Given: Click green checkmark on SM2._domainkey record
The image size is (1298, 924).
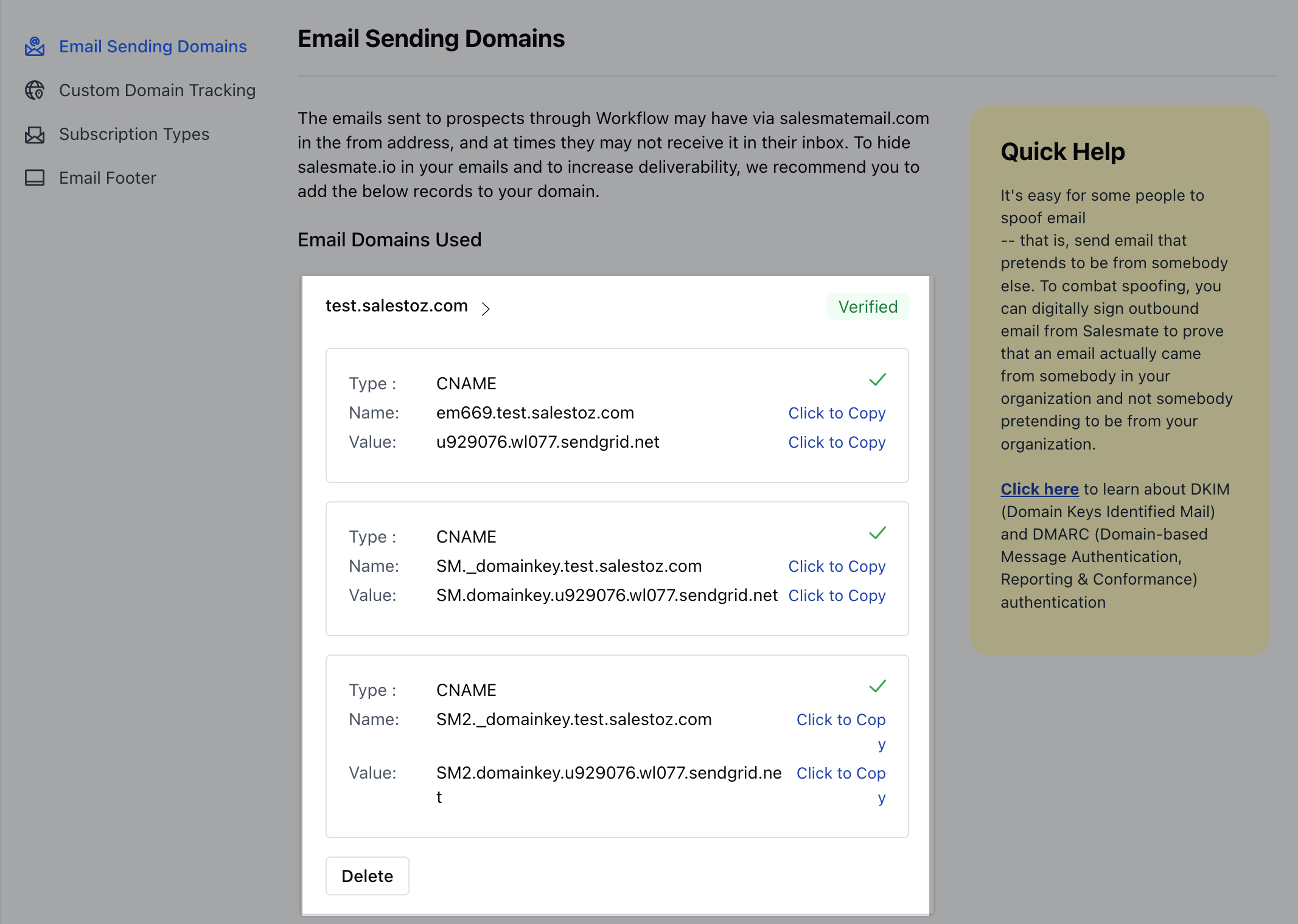Looking at the screenshot, I should point(877,687).
